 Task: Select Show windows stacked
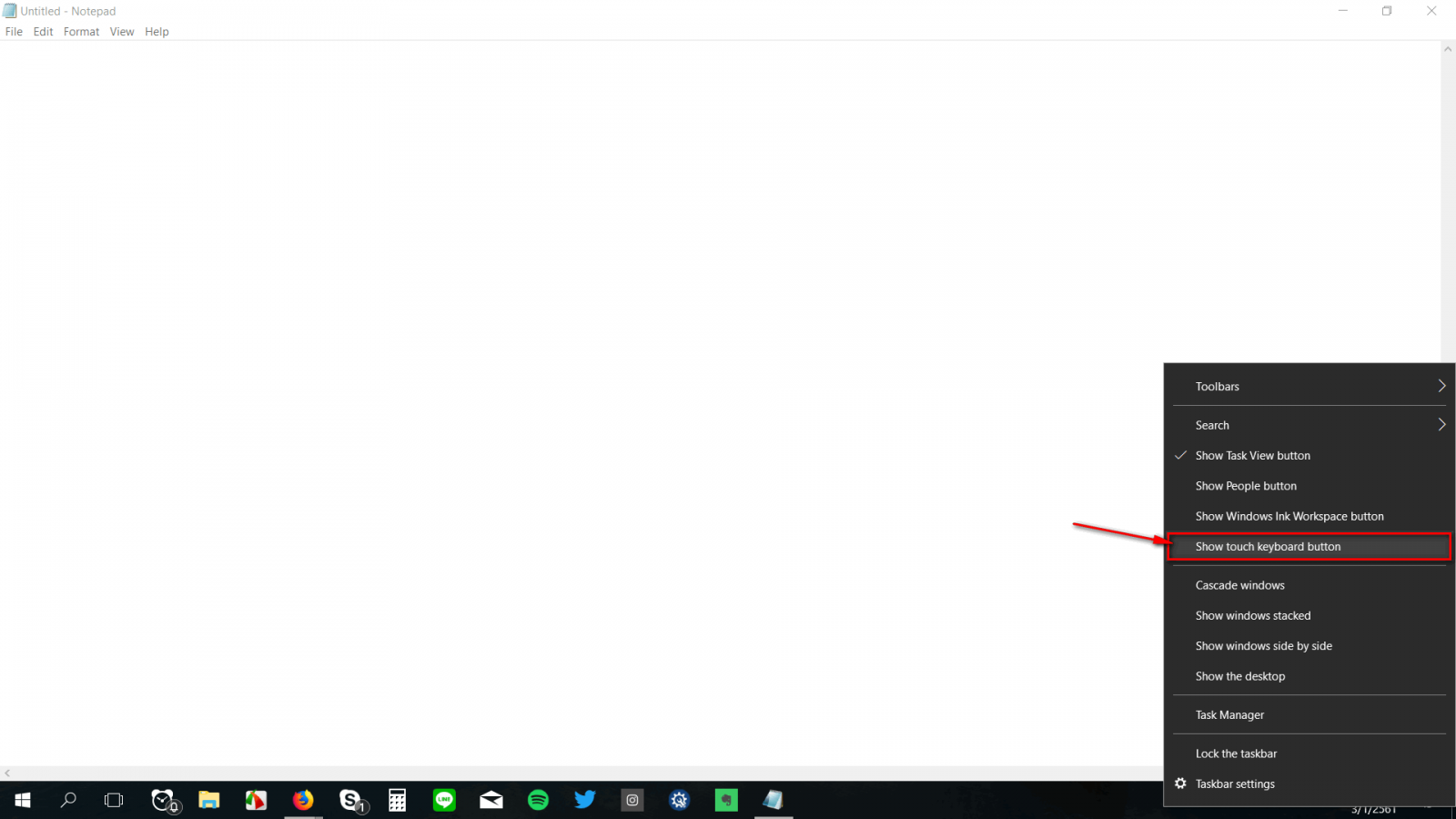tap(1309, 615)
